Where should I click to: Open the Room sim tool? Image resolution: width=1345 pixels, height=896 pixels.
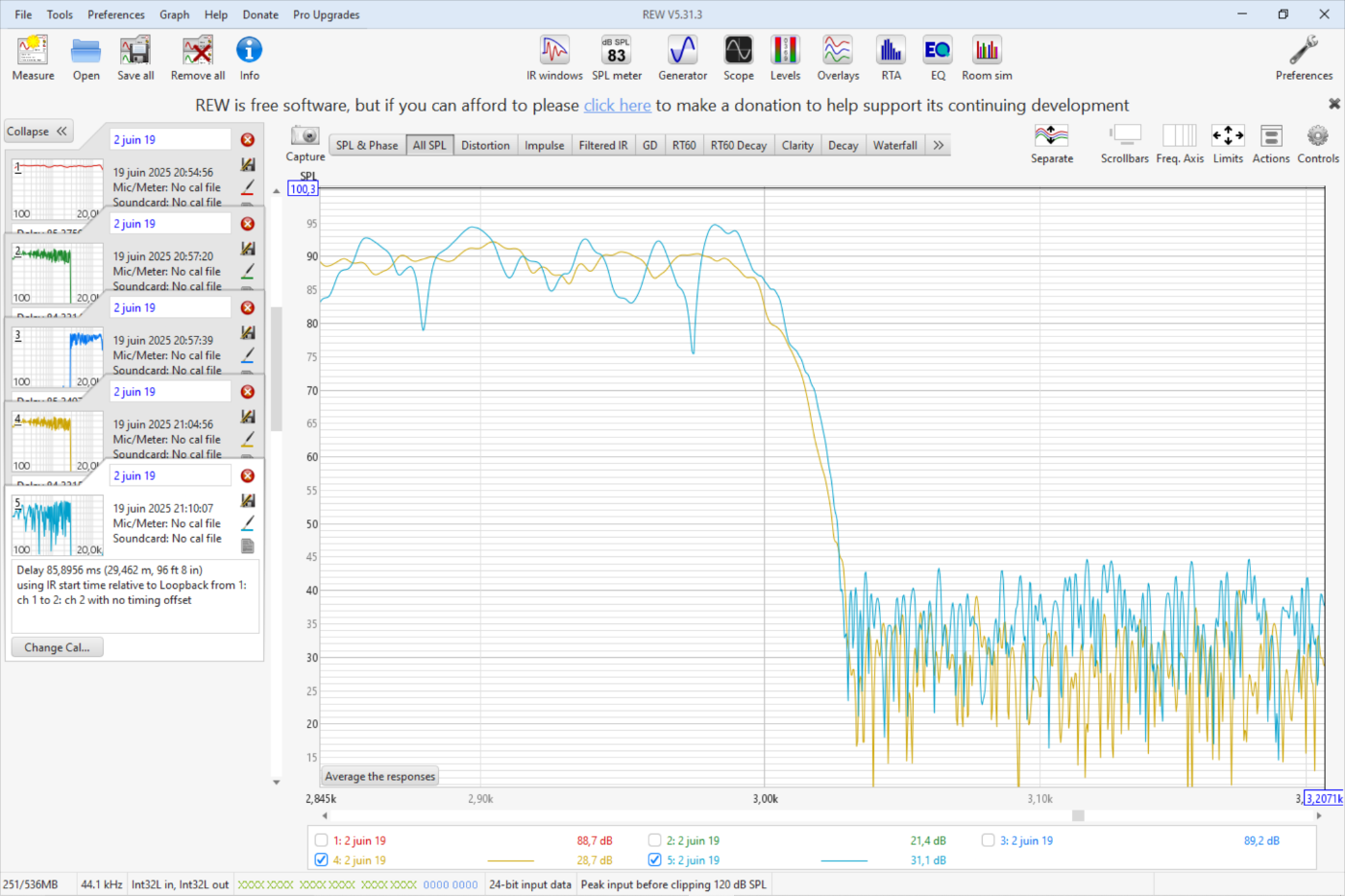click(x=987, y=58)
